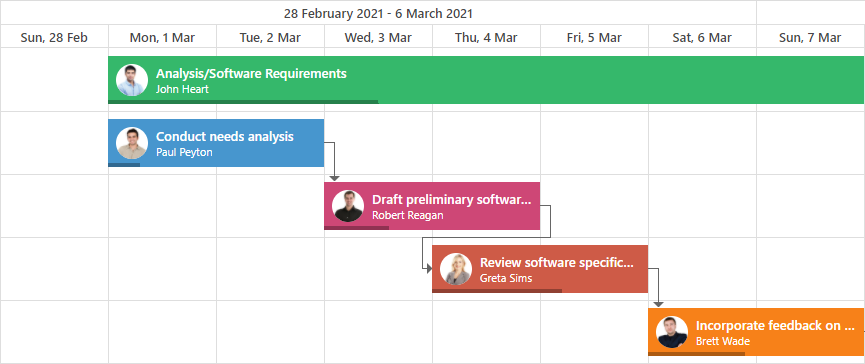Click Paul Peyton's avatar photo
Screen dimensions: 865x364
(132, 143)
